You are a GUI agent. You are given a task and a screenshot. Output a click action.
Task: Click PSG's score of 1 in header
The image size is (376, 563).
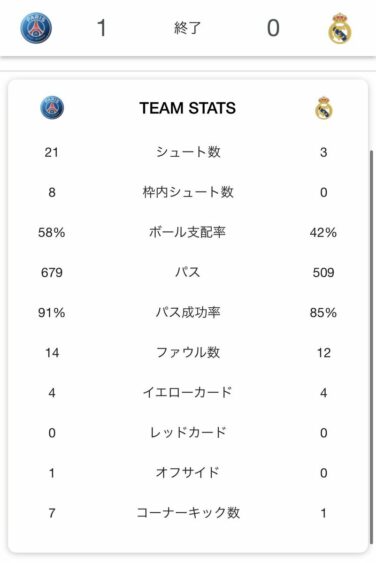click(x=102, y=28)
